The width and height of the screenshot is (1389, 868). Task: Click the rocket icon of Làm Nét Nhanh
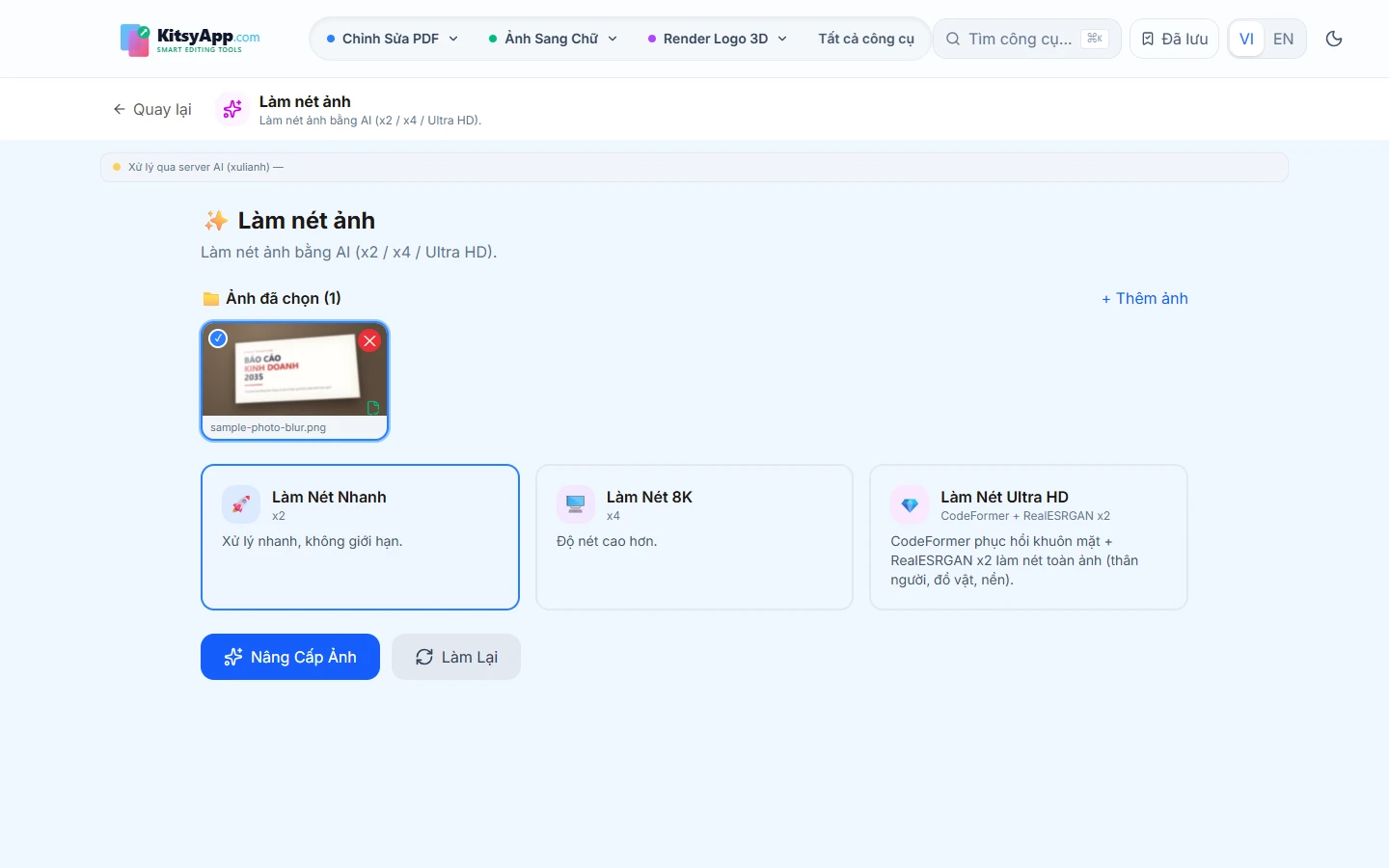tap(241, 504)
